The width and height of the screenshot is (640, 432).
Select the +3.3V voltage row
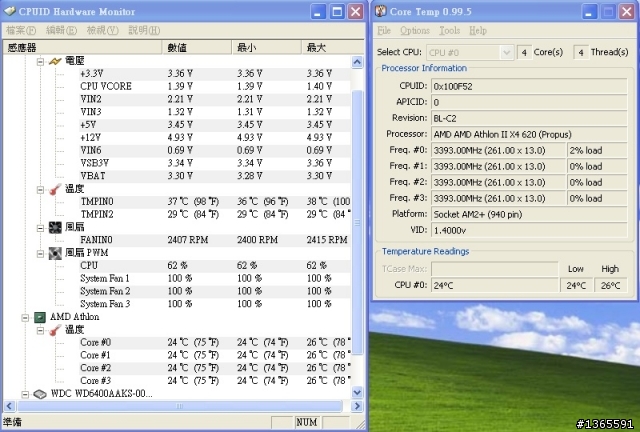tap(215, 74)
